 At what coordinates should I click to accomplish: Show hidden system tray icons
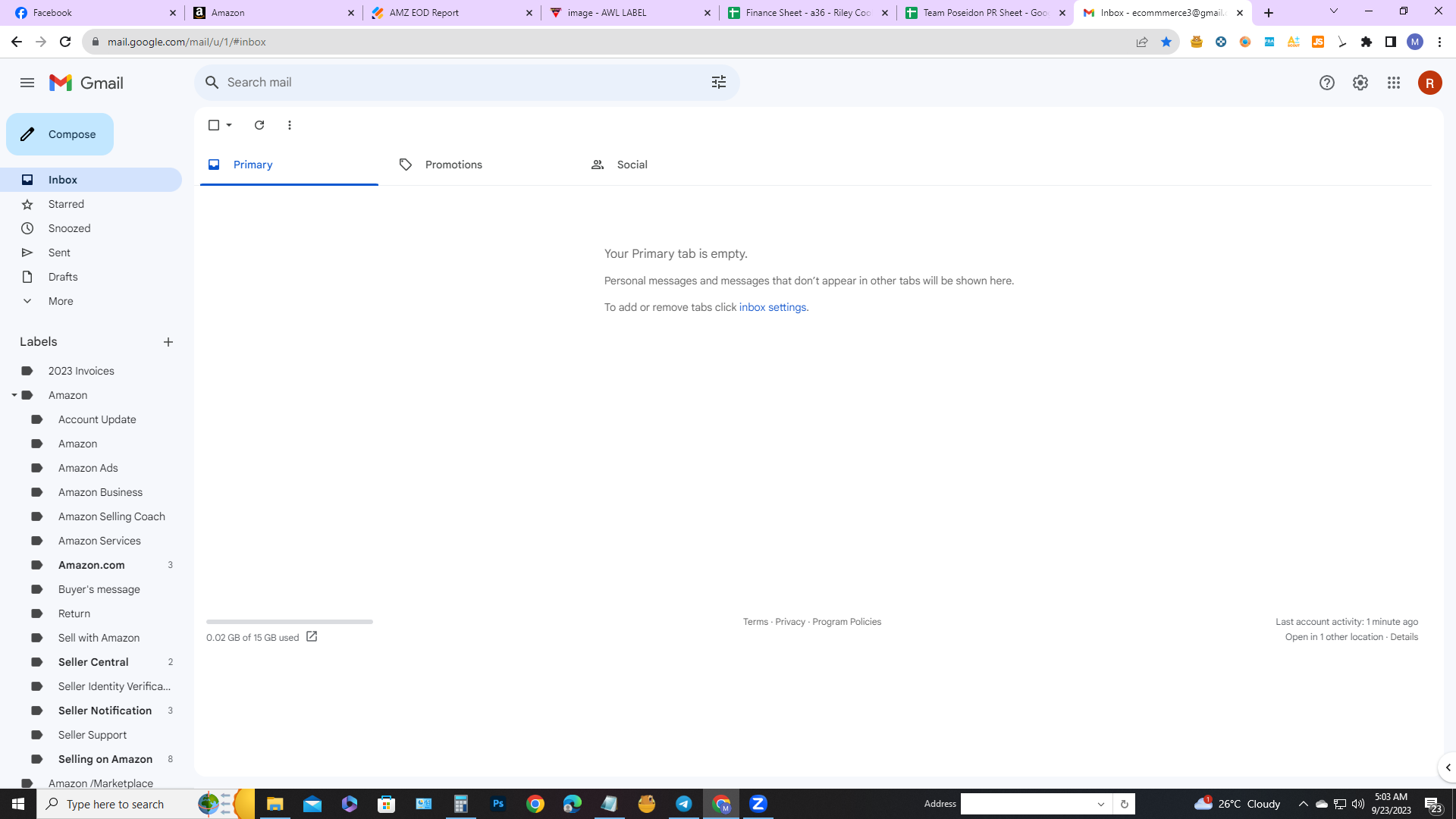[1303, 804]
